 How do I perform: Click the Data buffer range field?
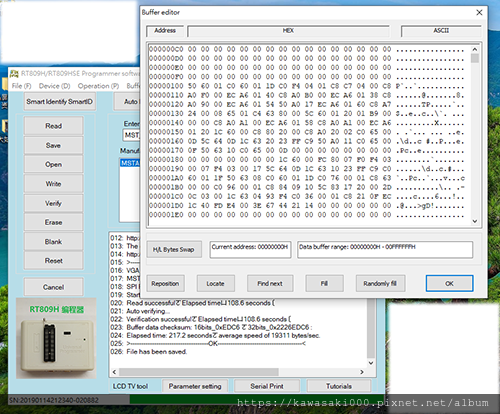click(385, 249)
